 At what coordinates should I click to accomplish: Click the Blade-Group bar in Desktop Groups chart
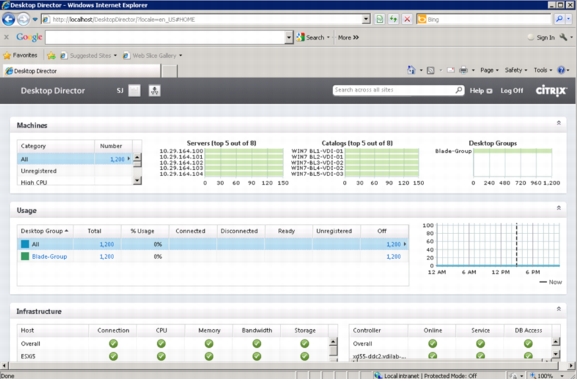click(512, 151)
